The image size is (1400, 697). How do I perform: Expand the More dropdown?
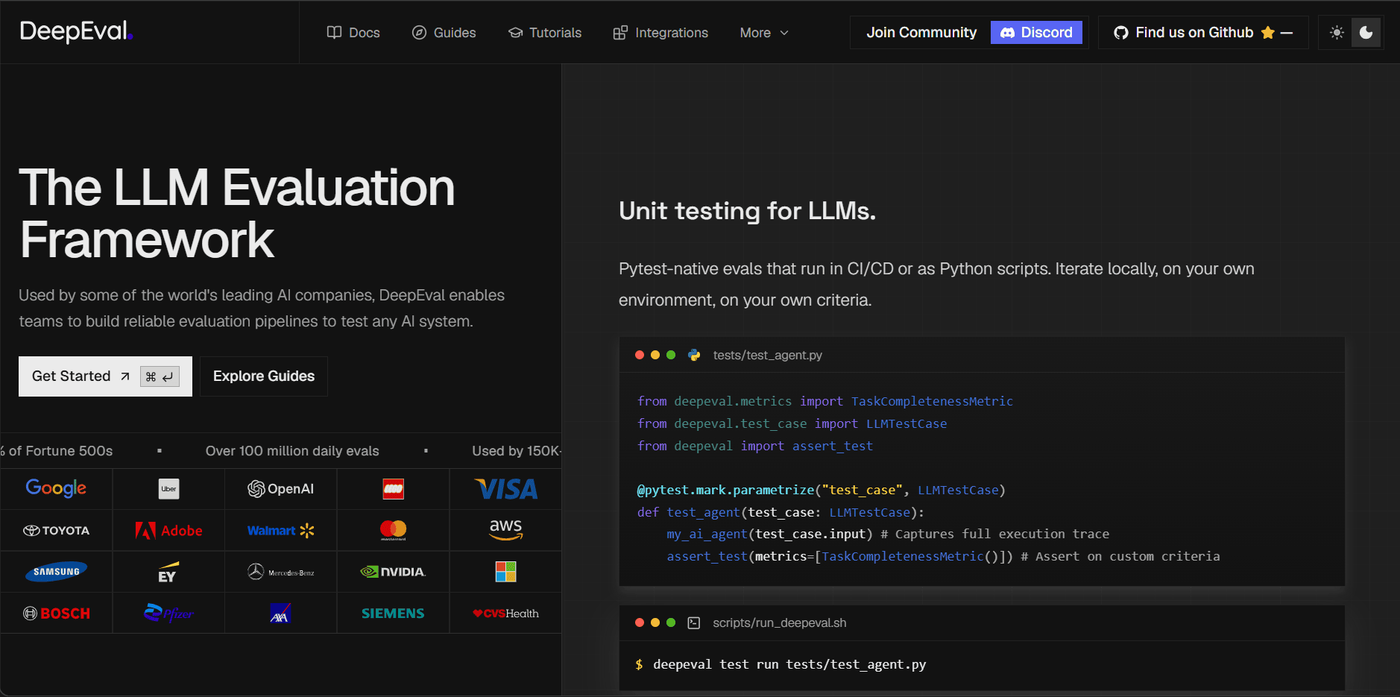[764, 33]
